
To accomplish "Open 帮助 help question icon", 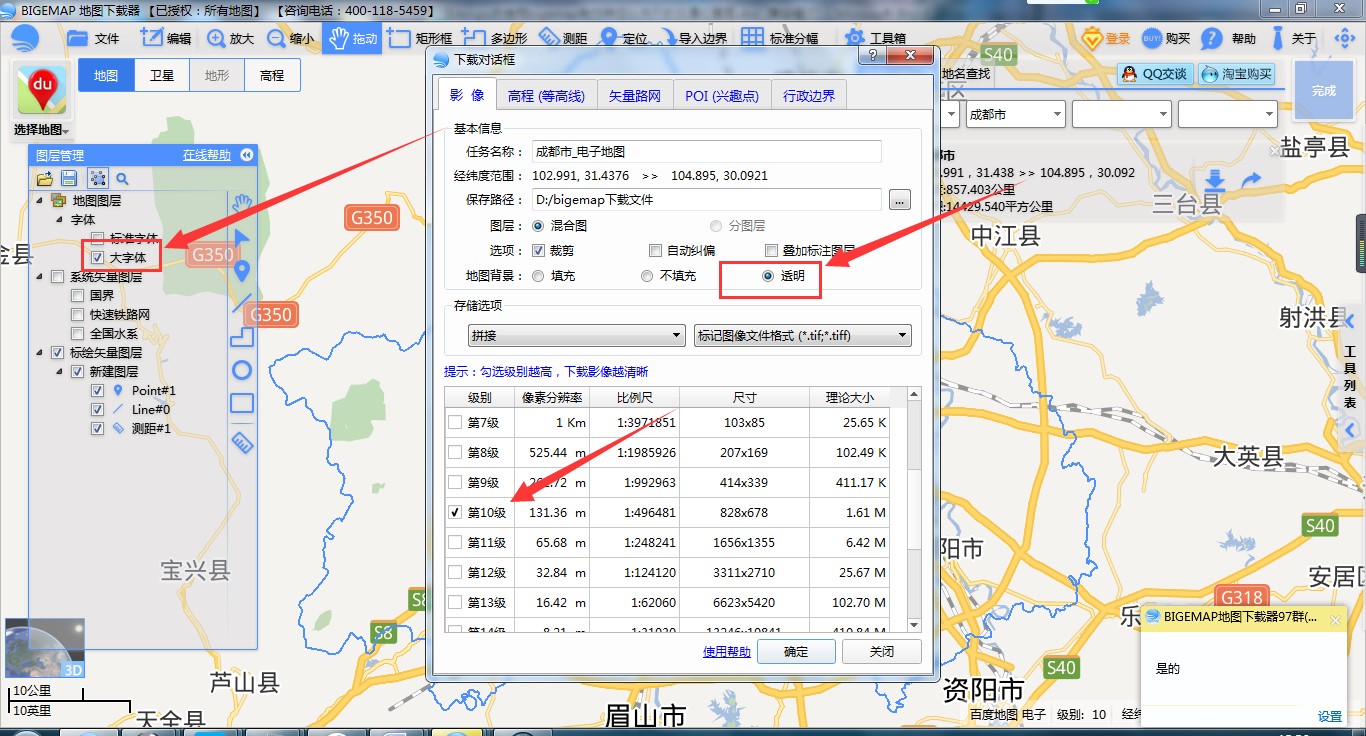I will 1211,38.
